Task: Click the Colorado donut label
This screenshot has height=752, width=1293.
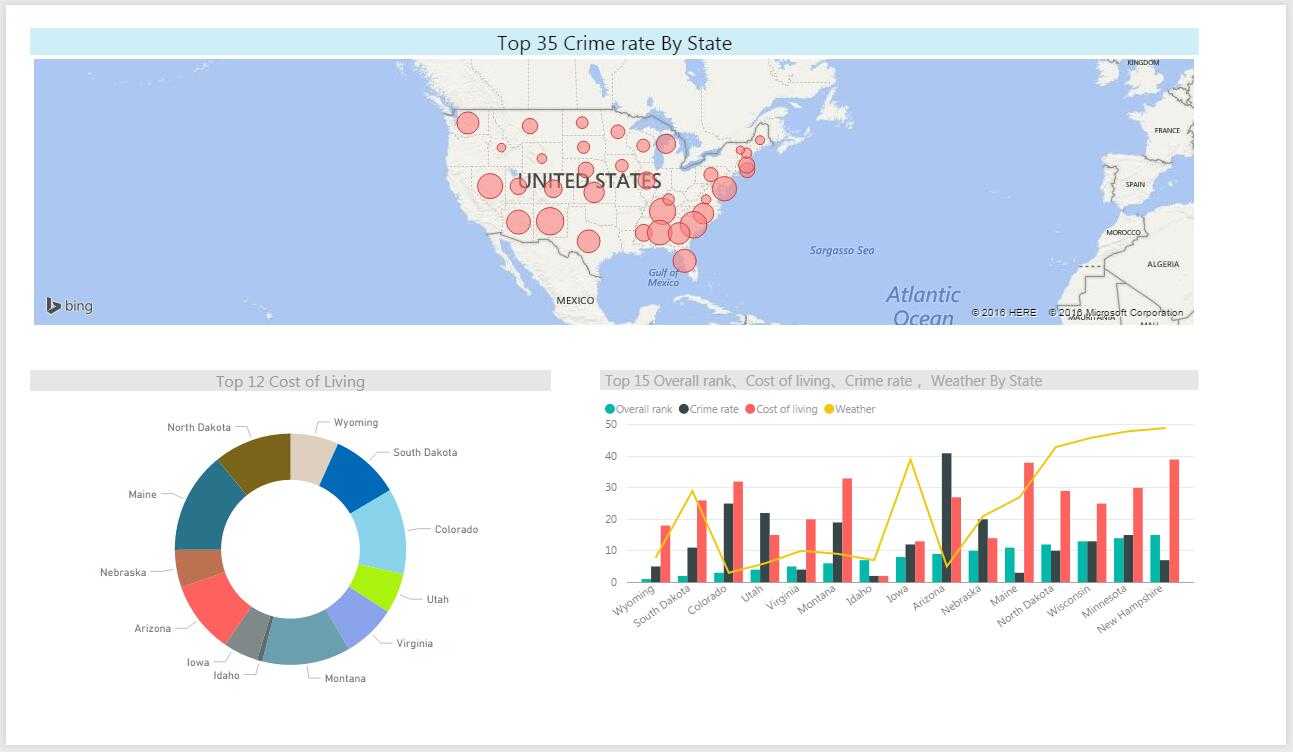Action: tap(456, 530)
